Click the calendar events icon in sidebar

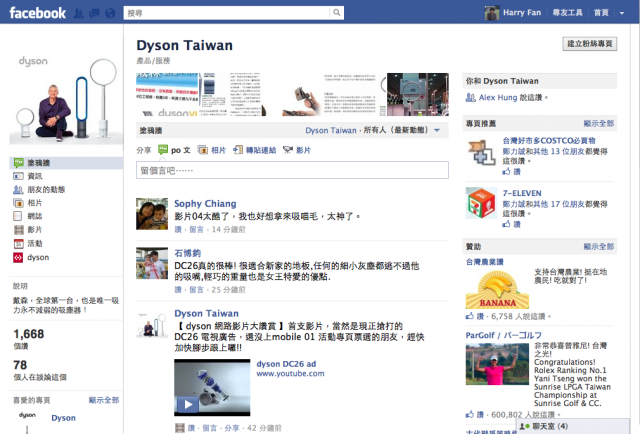18,244
